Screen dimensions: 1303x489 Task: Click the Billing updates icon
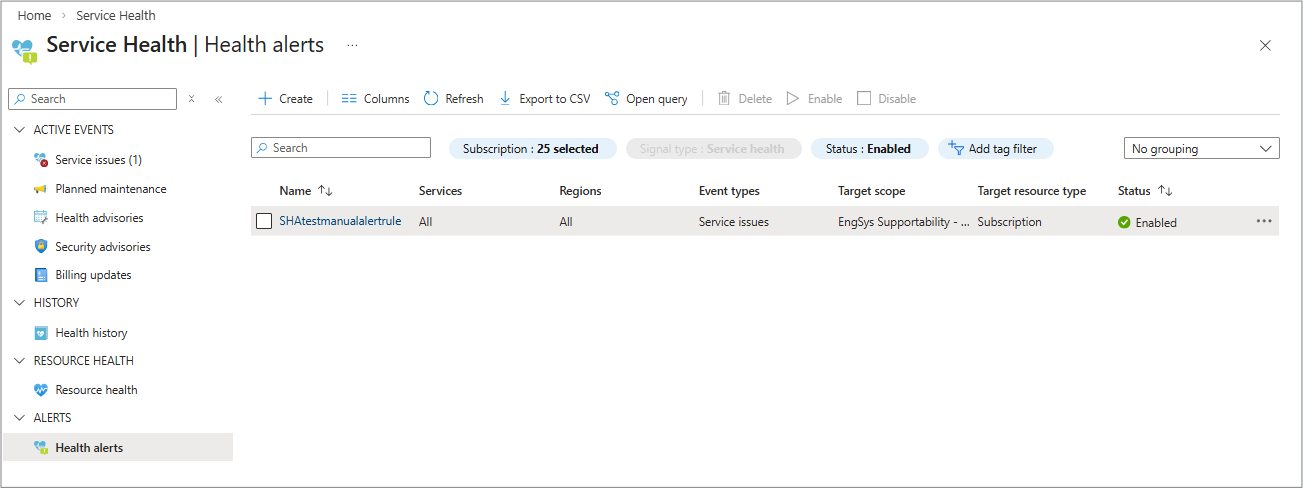[x=41, y=275]
